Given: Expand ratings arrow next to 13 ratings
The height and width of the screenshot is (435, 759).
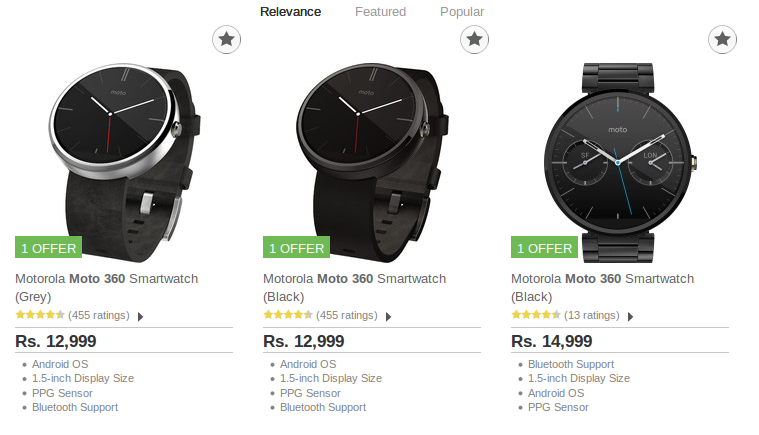Looking at the screenshot, I should pyautogui.click(x=630, y=316).
